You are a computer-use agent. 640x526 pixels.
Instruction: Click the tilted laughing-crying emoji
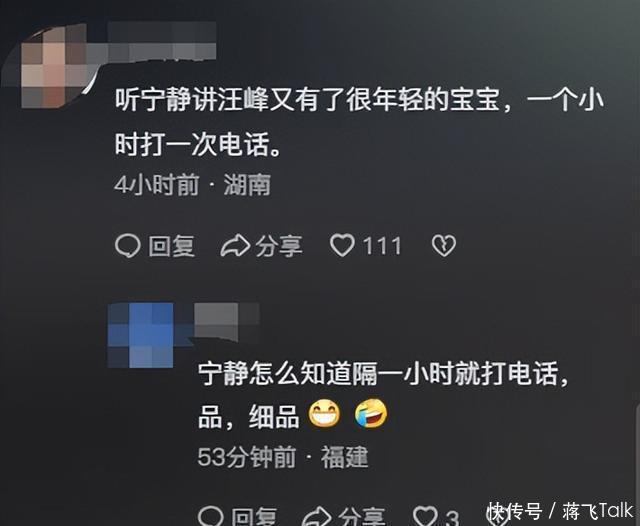pyautogui.click(x=371, y=413)
